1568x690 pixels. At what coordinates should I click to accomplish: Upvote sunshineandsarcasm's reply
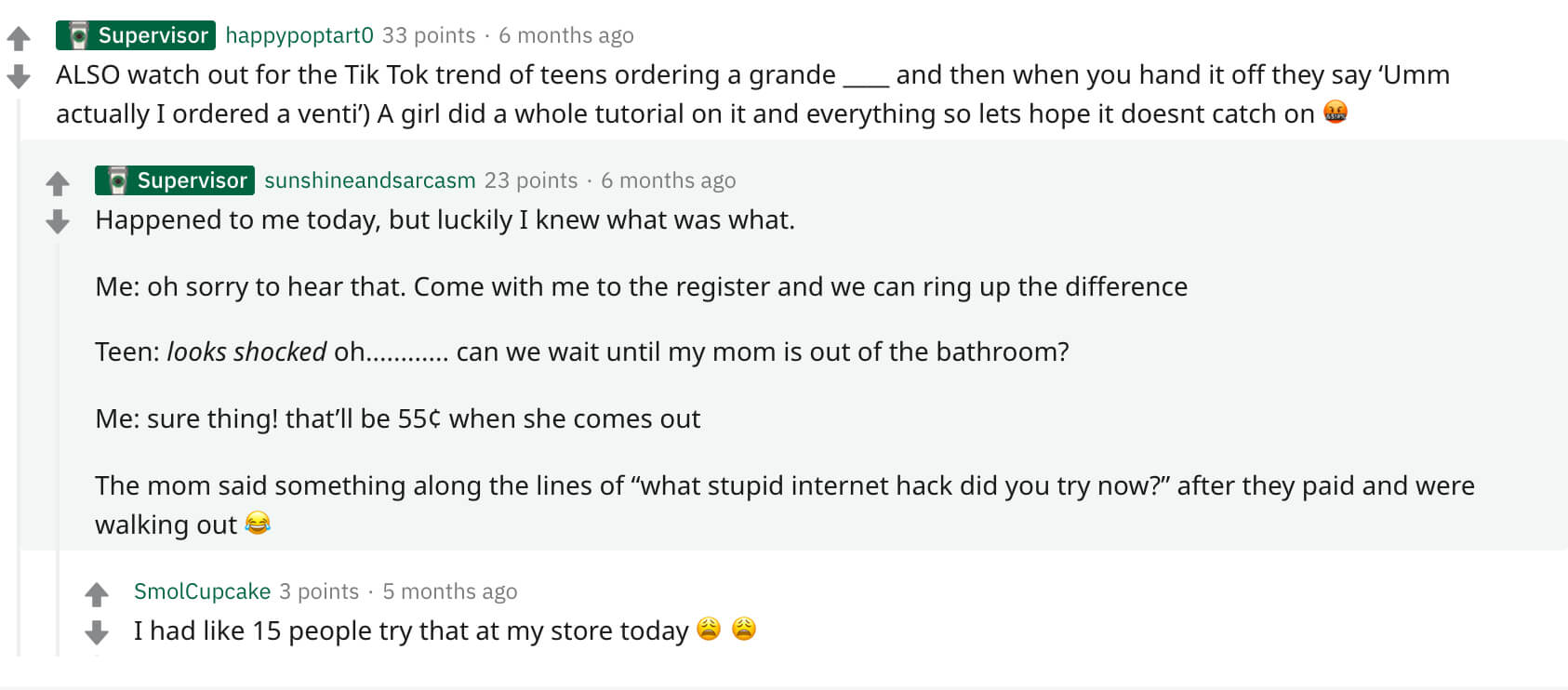[x=58, y=183]
